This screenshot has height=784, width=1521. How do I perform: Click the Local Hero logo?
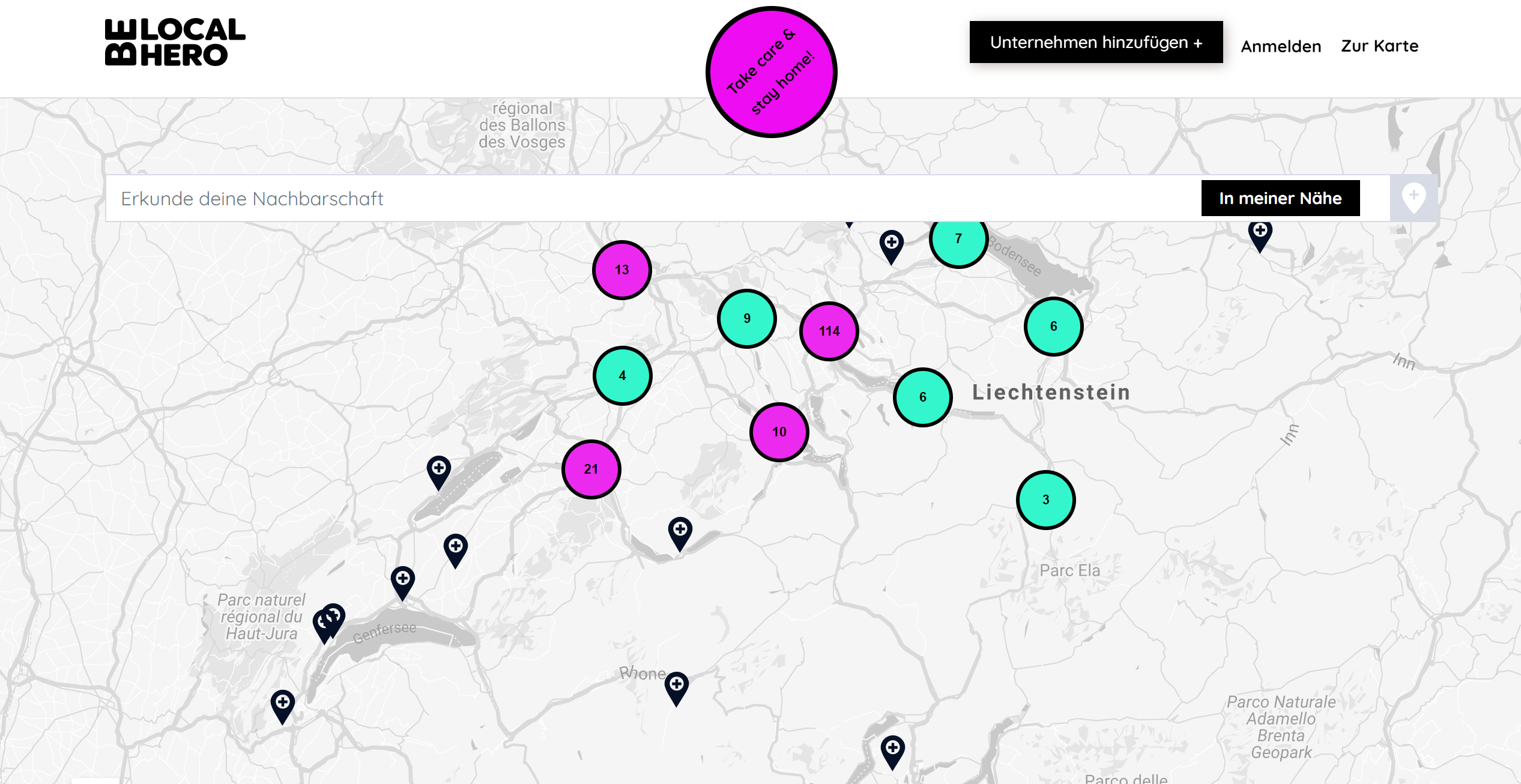pos(175,42)
